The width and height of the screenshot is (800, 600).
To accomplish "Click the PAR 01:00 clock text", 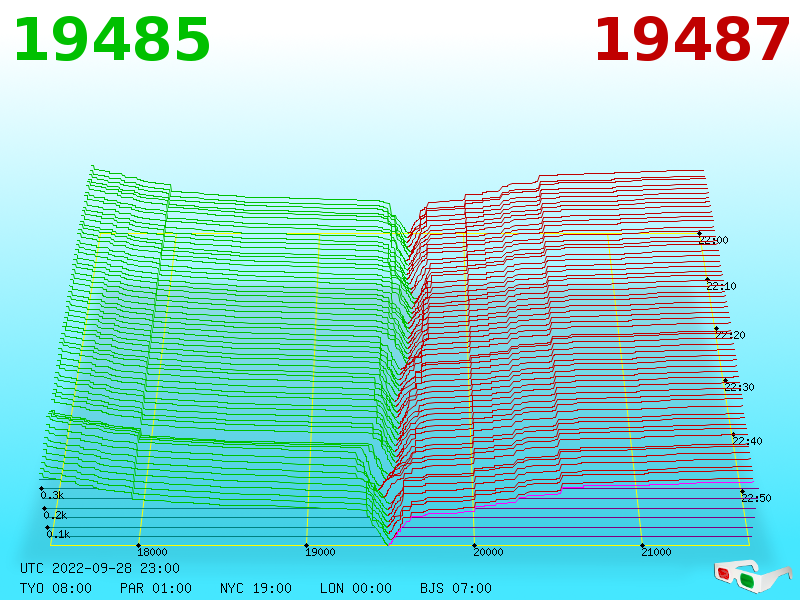I will 156,588.
